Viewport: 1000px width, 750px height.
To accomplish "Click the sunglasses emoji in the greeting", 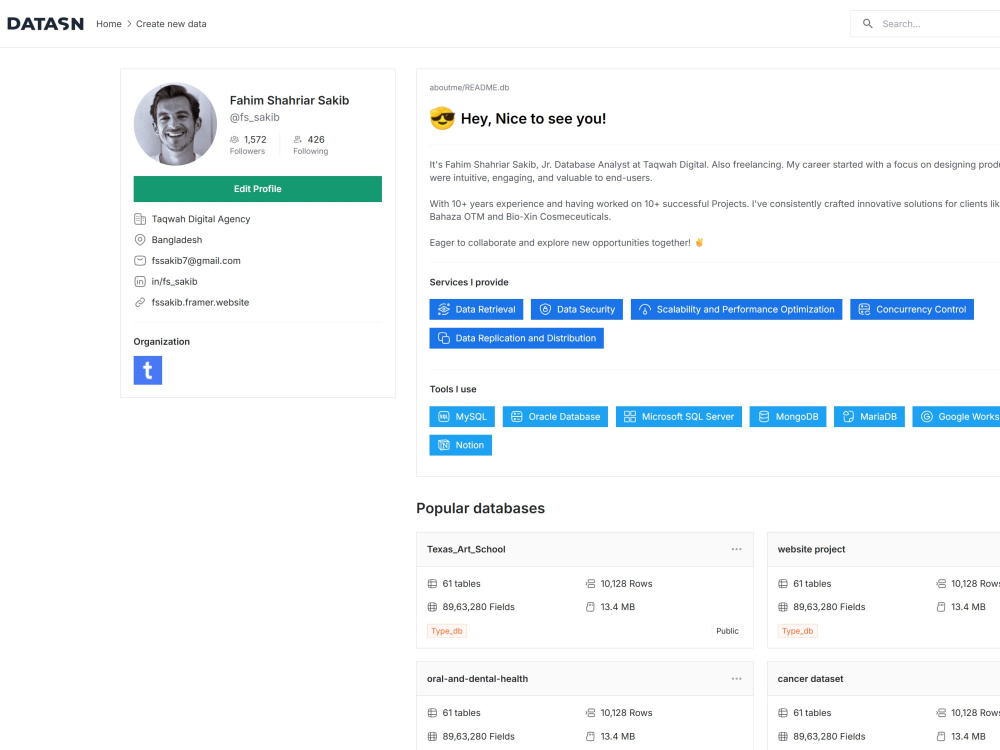I will click(442, 119).
